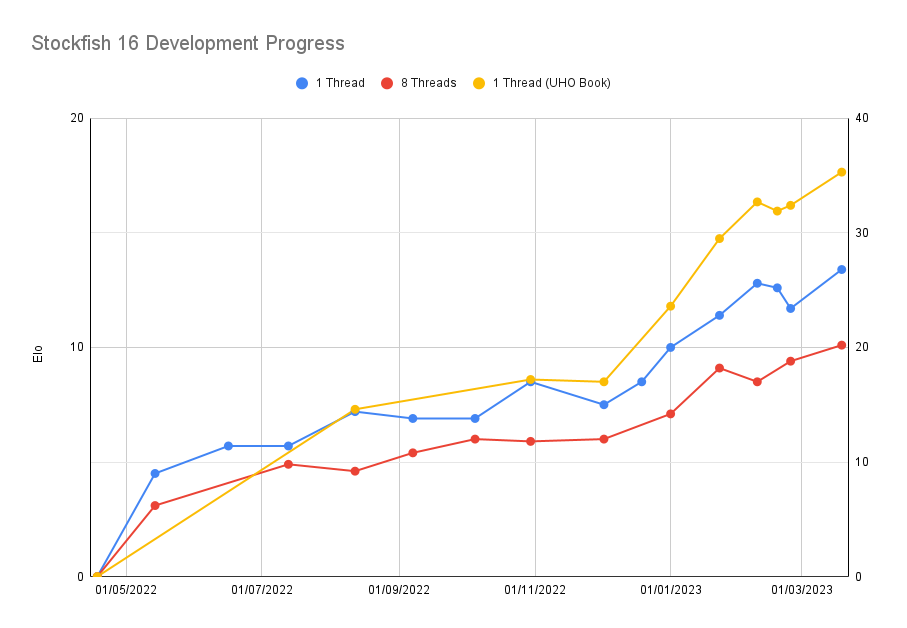Click the rightmost blue data point
This screenshot has height=628, width=907.
click(x=841, y=269)
